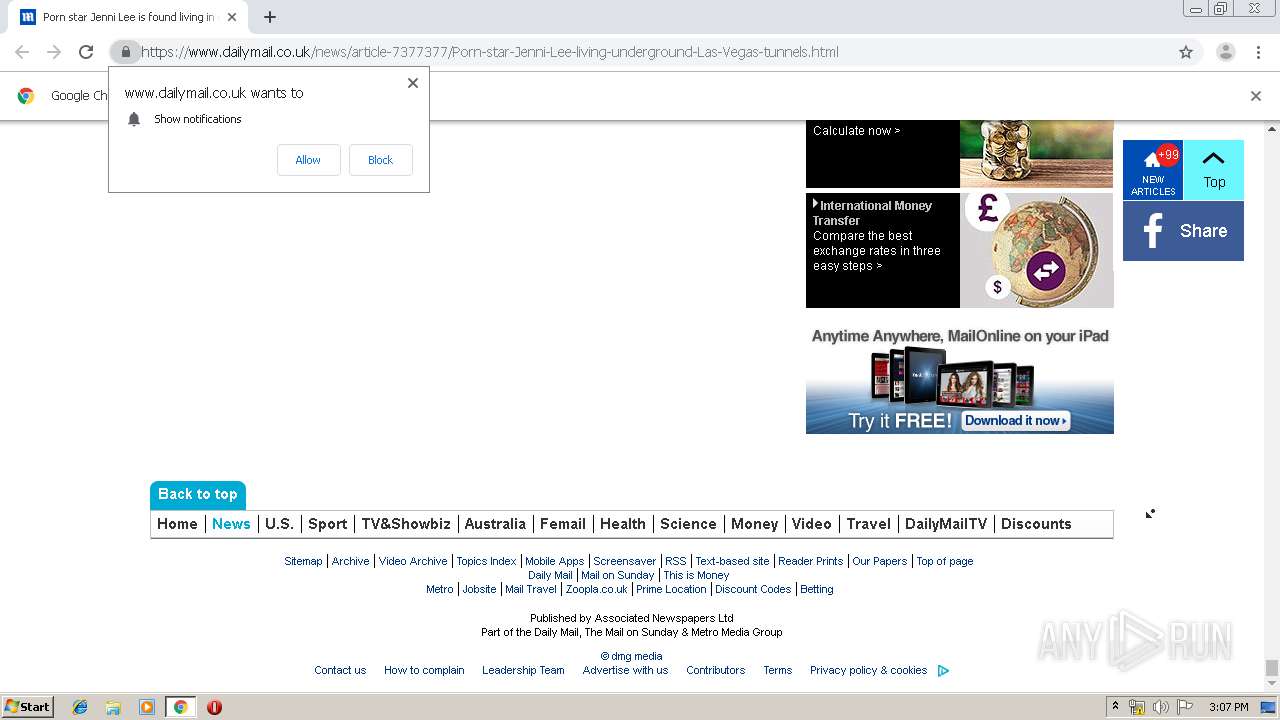Open the Australia section
Image resolution: width=1280 pixels, height=720 pixels.
495,524
